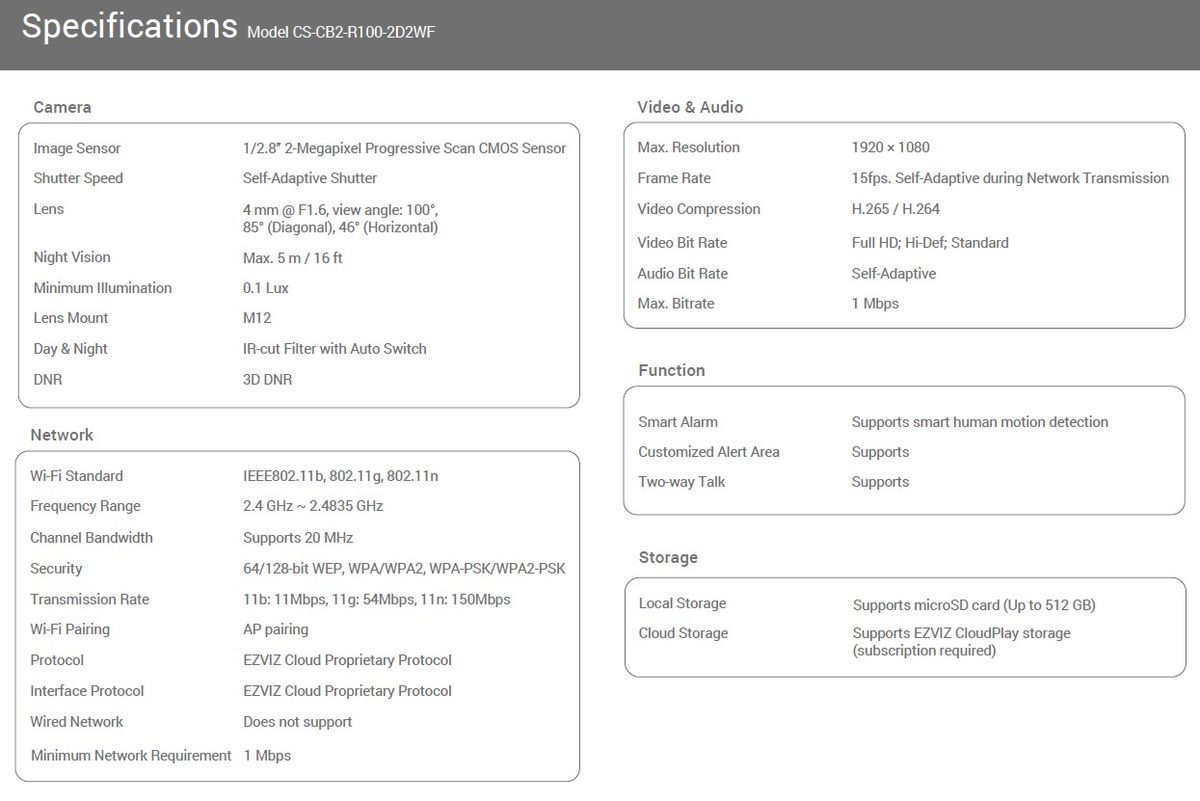Screen dimensions: 1200x801
Task: Select the Two-way Talk label
Action: (x=682, y=482)
